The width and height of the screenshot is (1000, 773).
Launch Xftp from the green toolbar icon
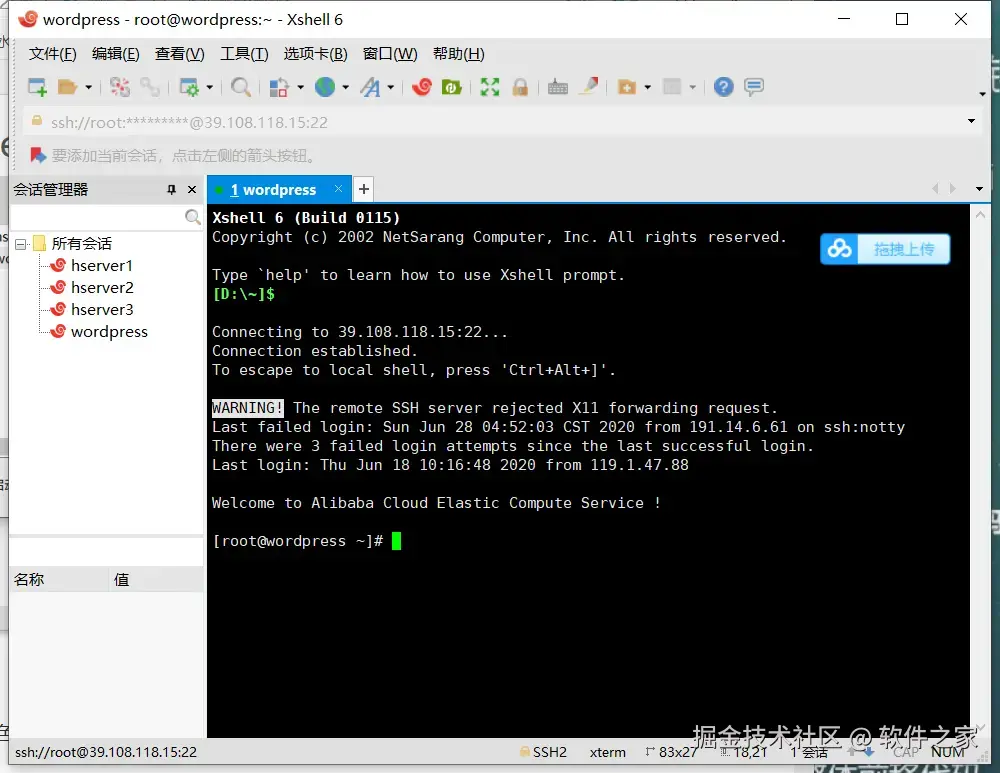click(x=452, y=87)
